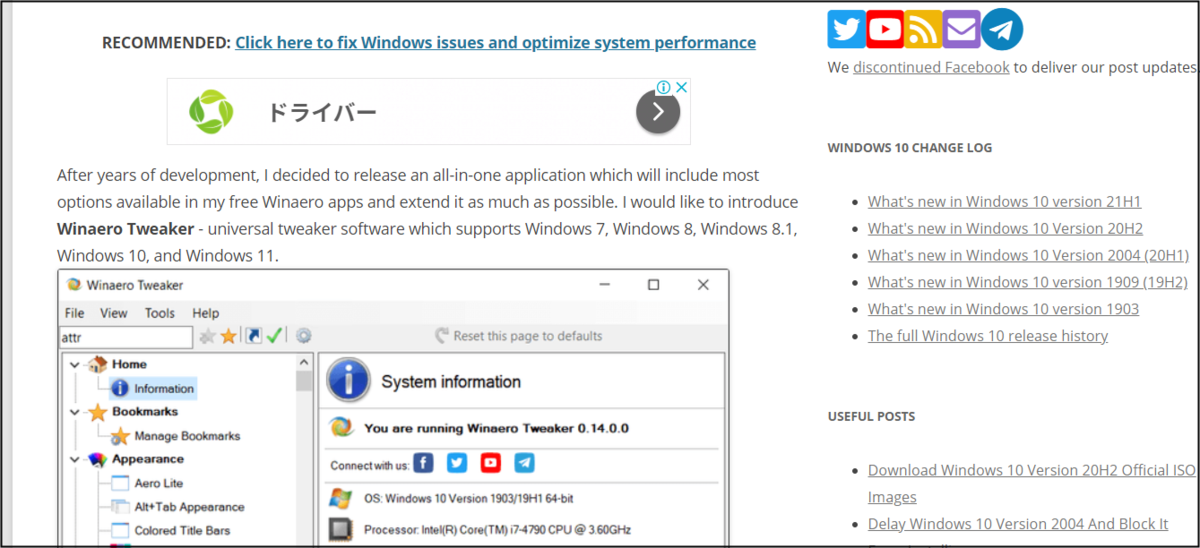Click the Winaero Tweaker title bar icon
1200x548 pixels.
tap(73, 284)
